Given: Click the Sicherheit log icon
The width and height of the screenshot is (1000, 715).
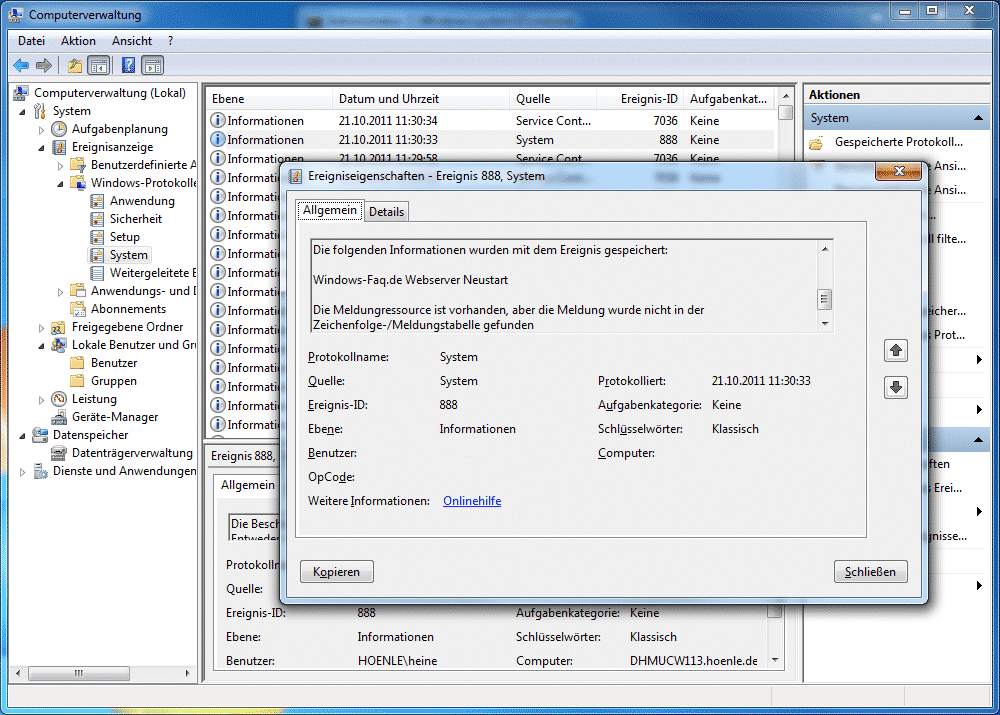Looking at the screenshot, I should pos(97,219).
